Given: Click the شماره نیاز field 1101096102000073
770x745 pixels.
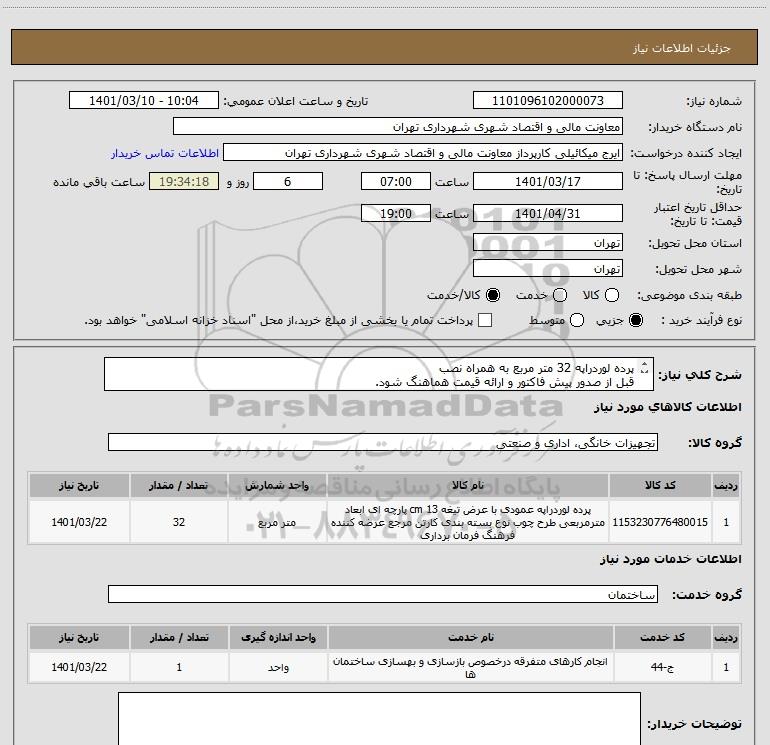Looking at the screenshot, I should (548, 100).
